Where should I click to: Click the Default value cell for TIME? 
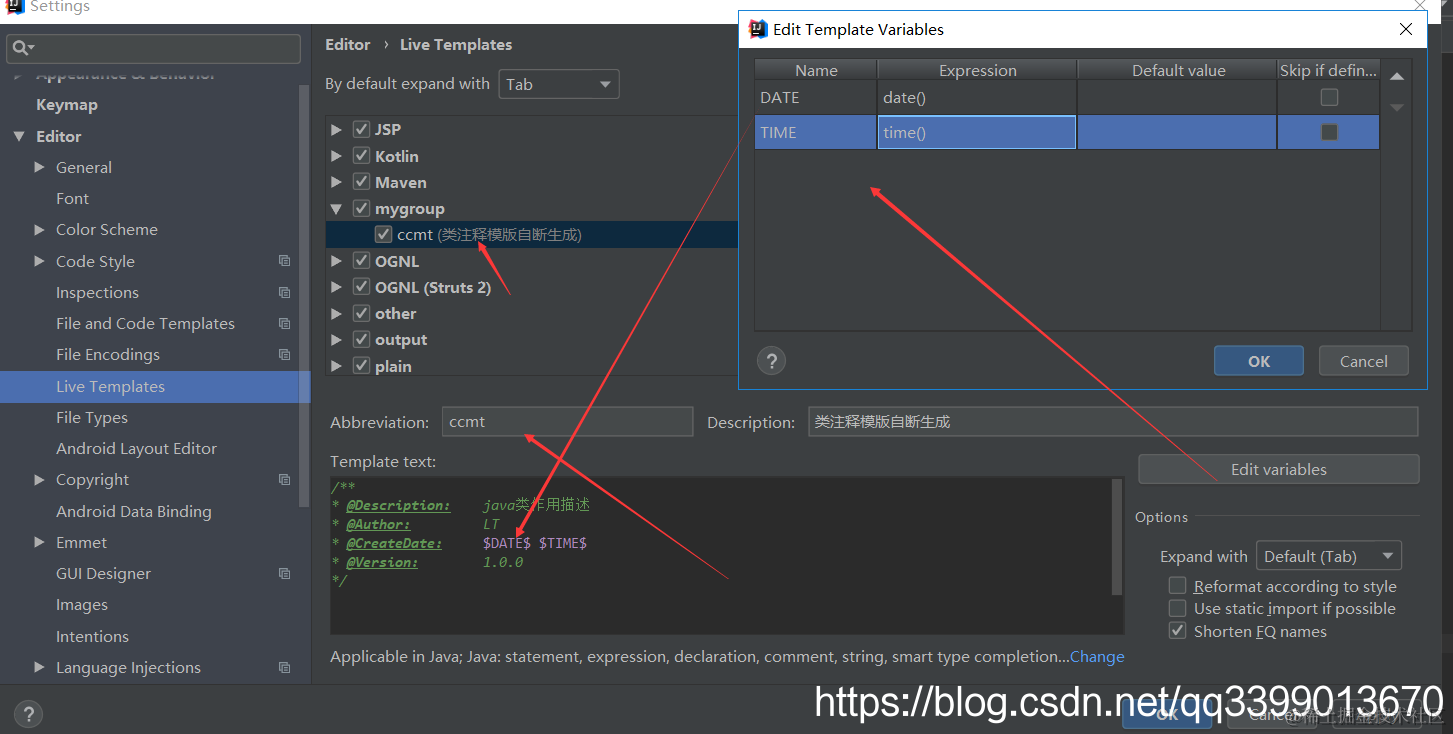pyautogui.click(x=1177, y=132)
